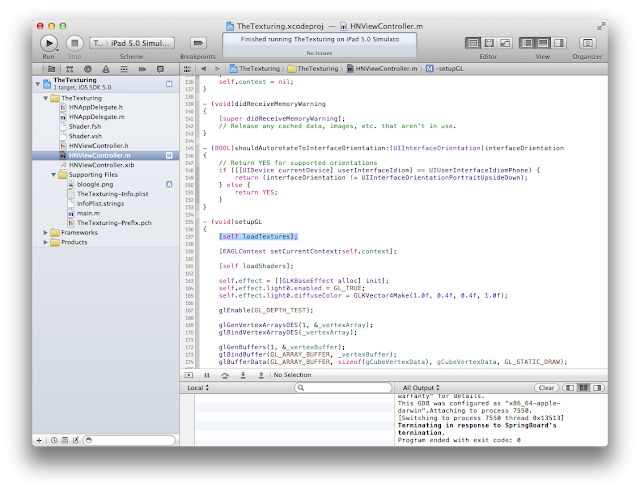Toggle recent files filter in navigator
Image resolution: width=640 pixels, height=491 pixels.
[x=54, y=440]
